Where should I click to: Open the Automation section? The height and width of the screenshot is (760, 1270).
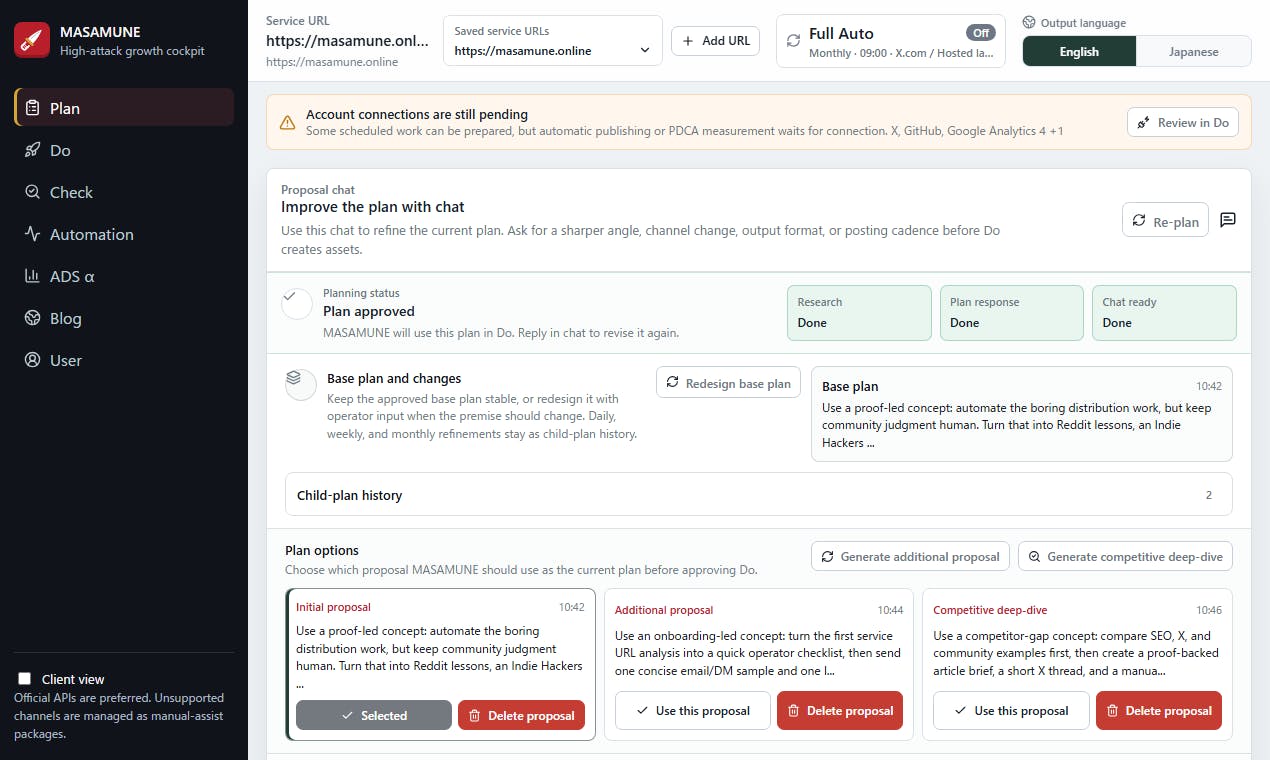(x=124, y=234)
